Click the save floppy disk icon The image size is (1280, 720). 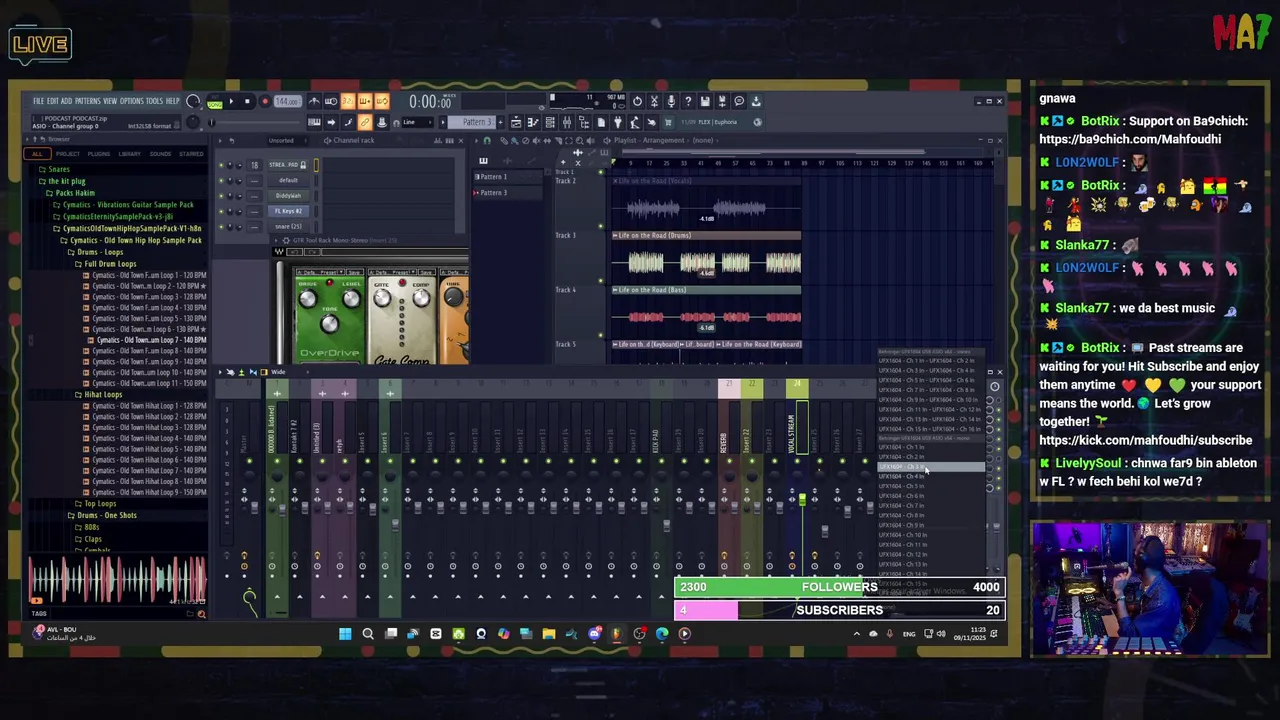tap(705, 101)
